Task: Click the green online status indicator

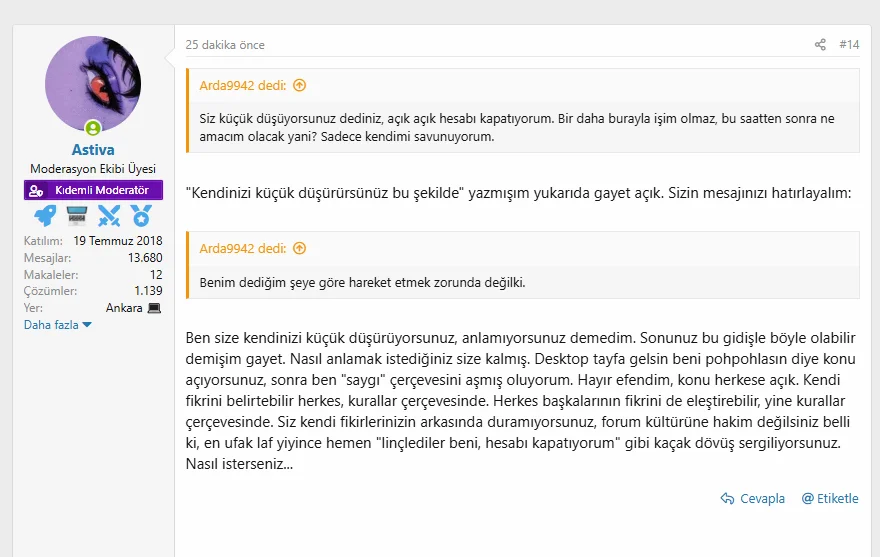Action: pos(93,128)
